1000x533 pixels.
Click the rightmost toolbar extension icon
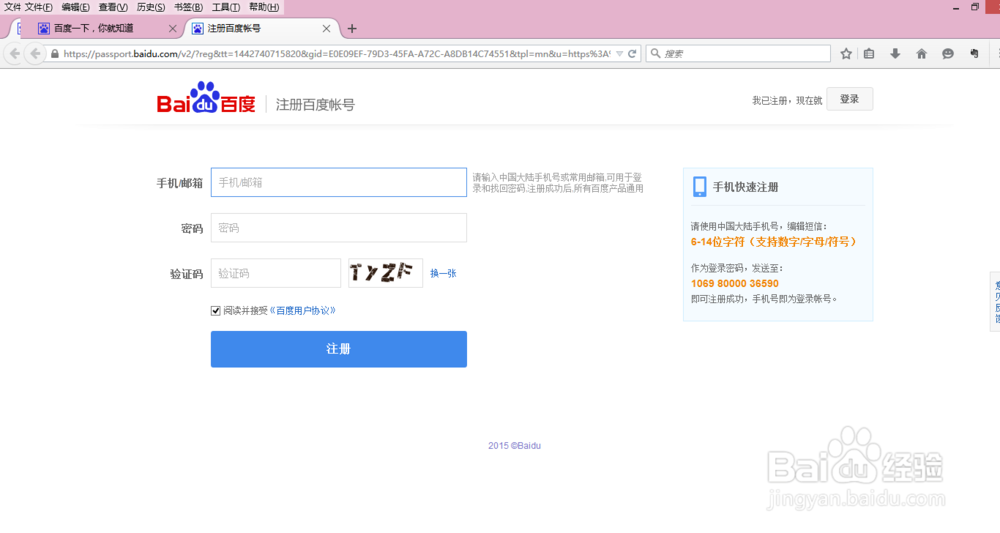tap(974, 54)
